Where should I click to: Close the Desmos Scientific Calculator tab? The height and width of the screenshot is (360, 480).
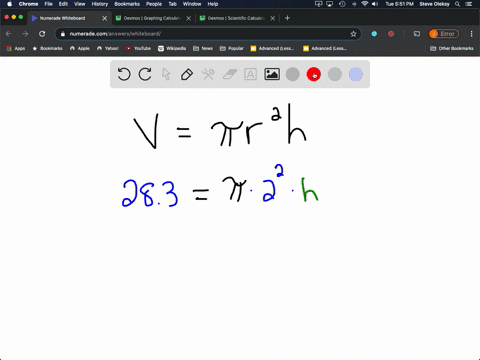point(273,18)
